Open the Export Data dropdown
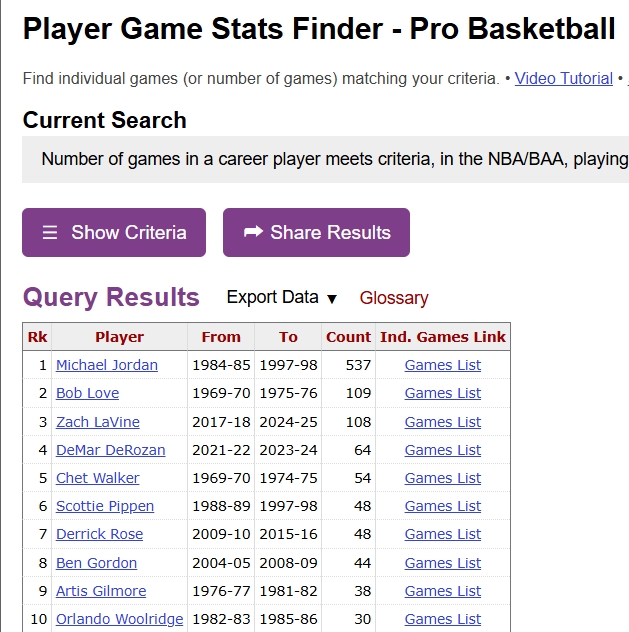Viewport: 629px width, 632px height. coord(282,298)
